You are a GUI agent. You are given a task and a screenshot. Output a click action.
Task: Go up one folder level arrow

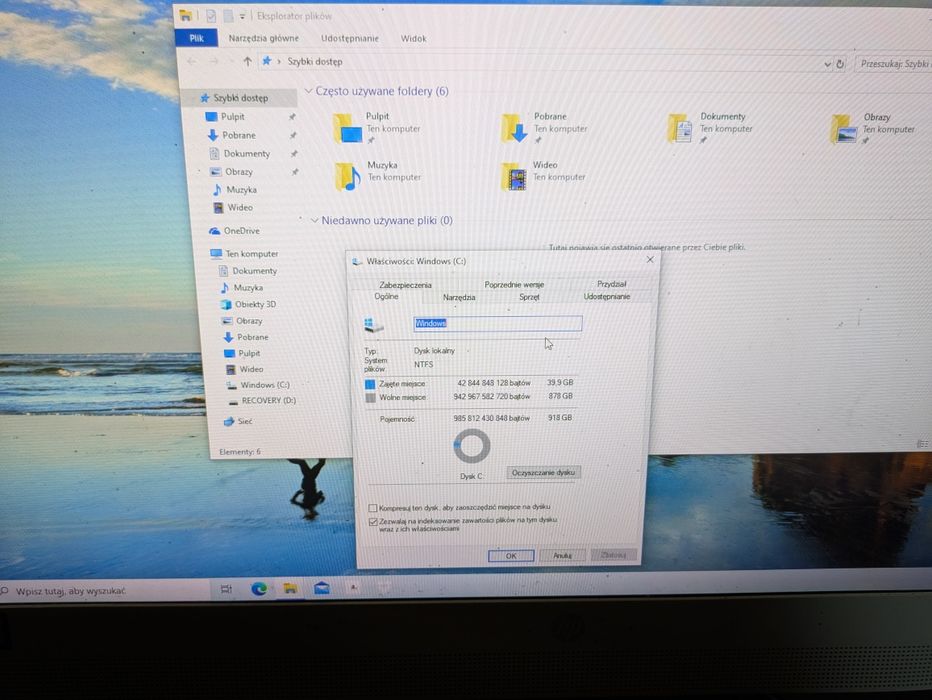pyautogui.click(x=247, y=61)
